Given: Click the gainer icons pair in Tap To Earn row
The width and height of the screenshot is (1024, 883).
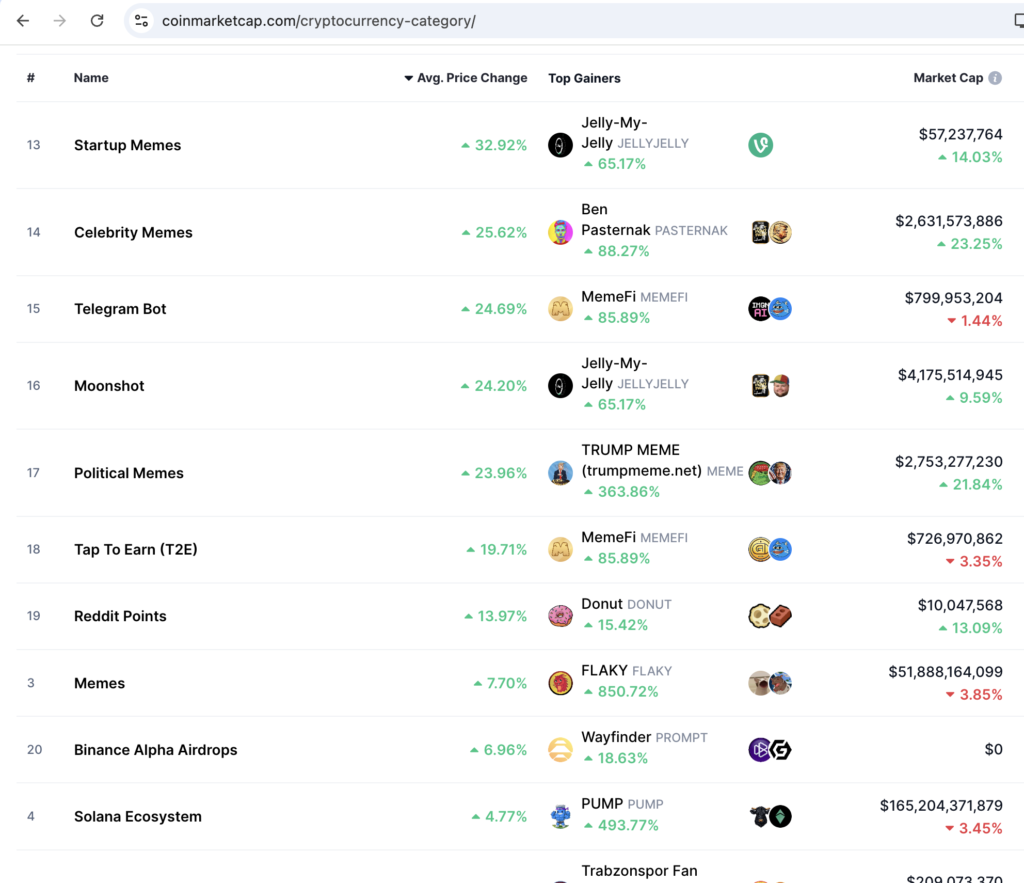Looking at the screenshot, I should click(x=771, y=549).
